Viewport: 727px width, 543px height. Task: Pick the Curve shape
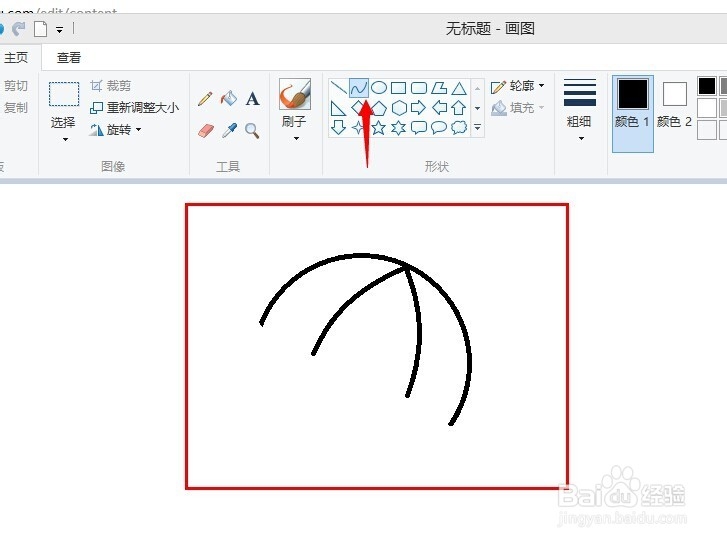pos(359,88)
